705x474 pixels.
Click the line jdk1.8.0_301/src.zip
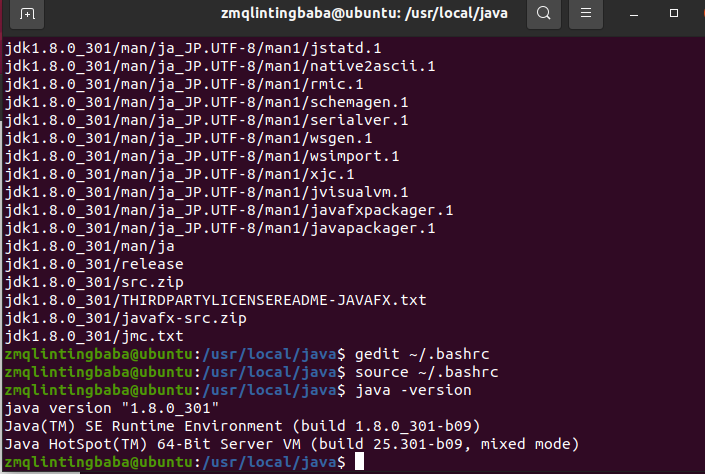click(x=94, y=282)
